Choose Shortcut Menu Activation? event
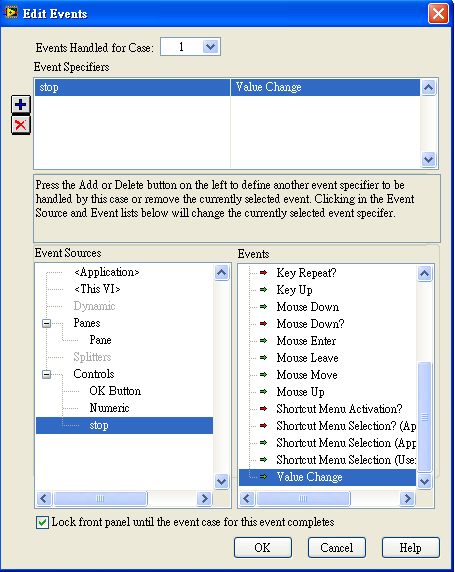The image size is (455, 572). [339, 409]
